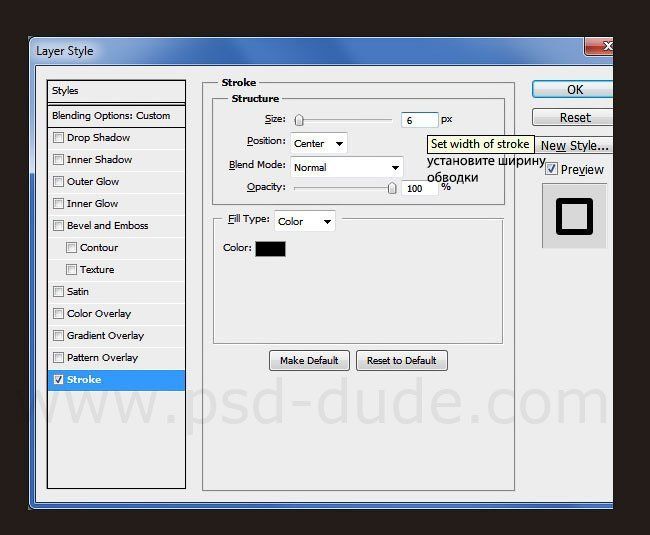Screen dimensions: 650x535
Task: Open the Pattern Overlay settings row
Action: tap(116, 357)
